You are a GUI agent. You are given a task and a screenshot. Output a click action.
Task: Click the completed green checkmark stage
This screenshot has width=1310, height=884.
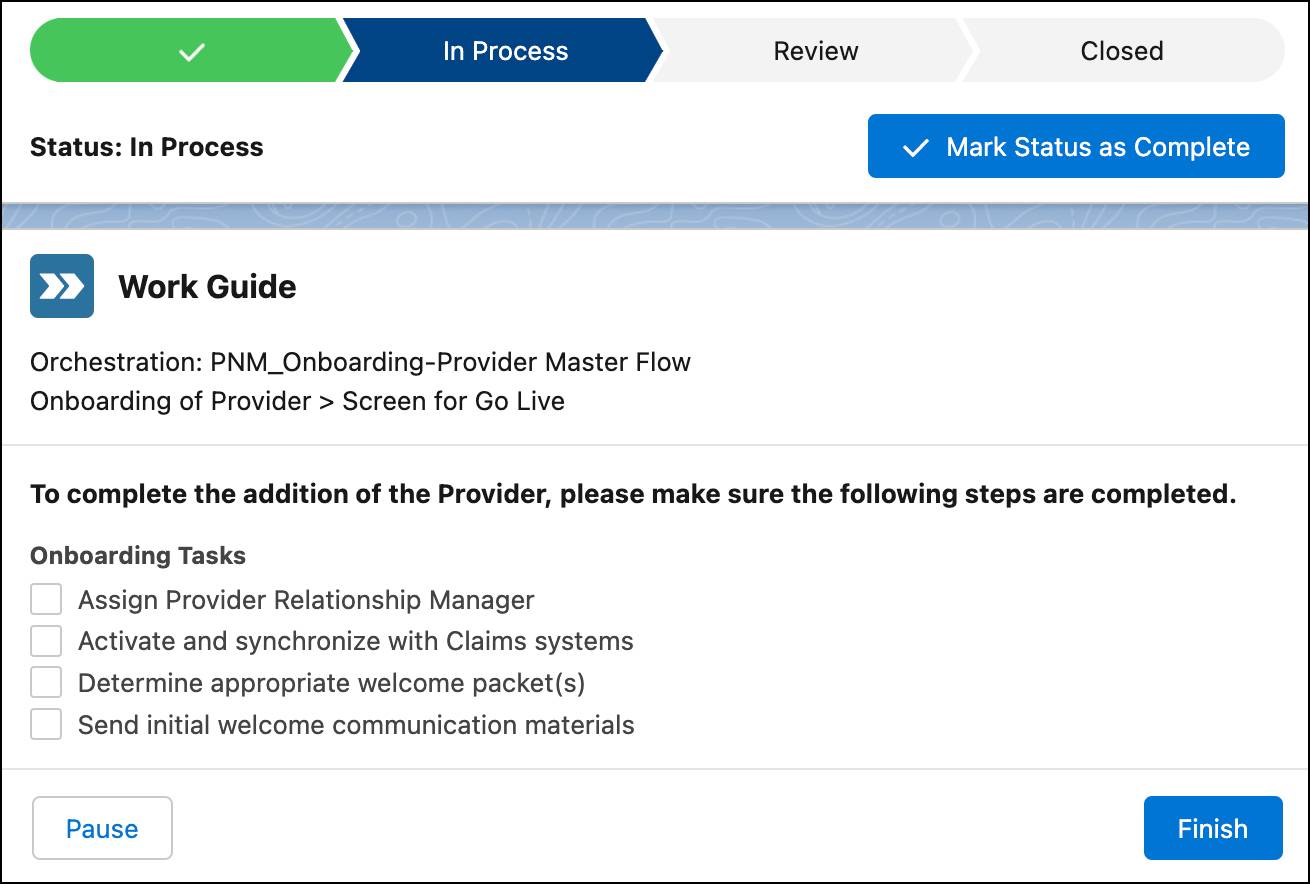pyautogui.click(x=190, y=51)
